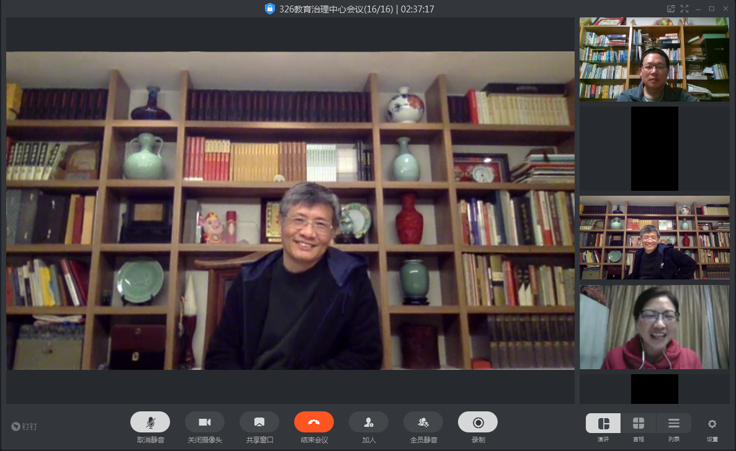Select middle thumbnail of man by shelves
This screenshot has width=736, height=451.
654,238
